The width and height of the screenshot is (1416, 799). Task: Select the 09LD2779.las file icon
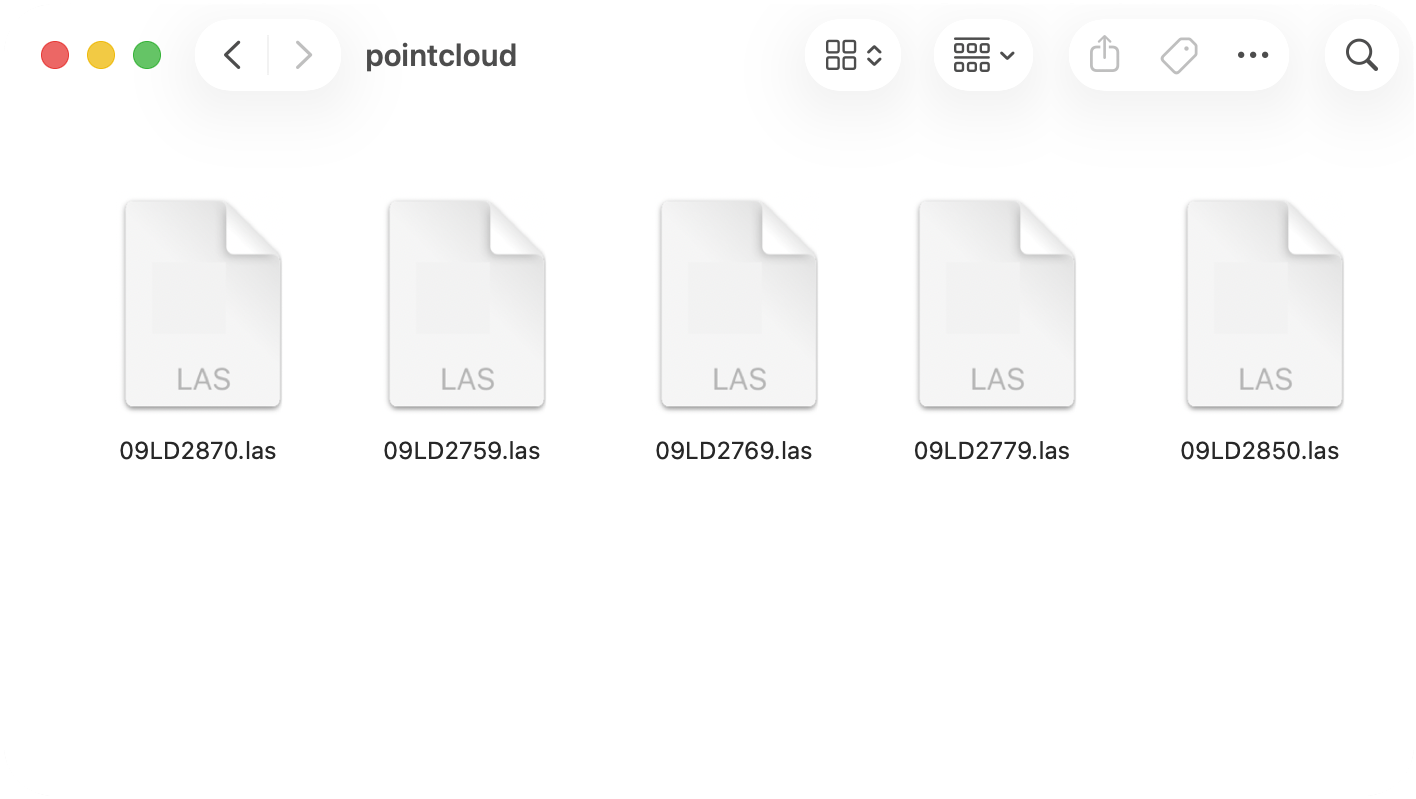(x=997, y=304)
